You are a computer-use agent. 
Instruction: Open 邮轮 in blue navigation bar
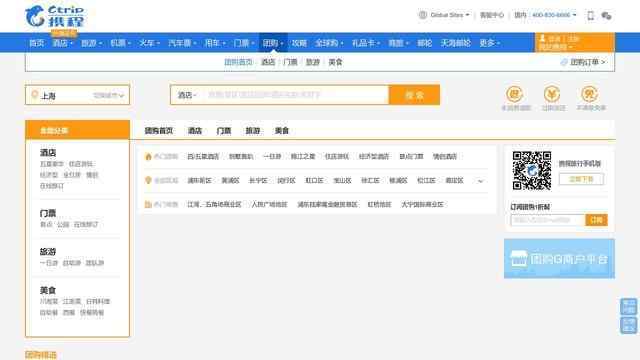coord(424,43)
